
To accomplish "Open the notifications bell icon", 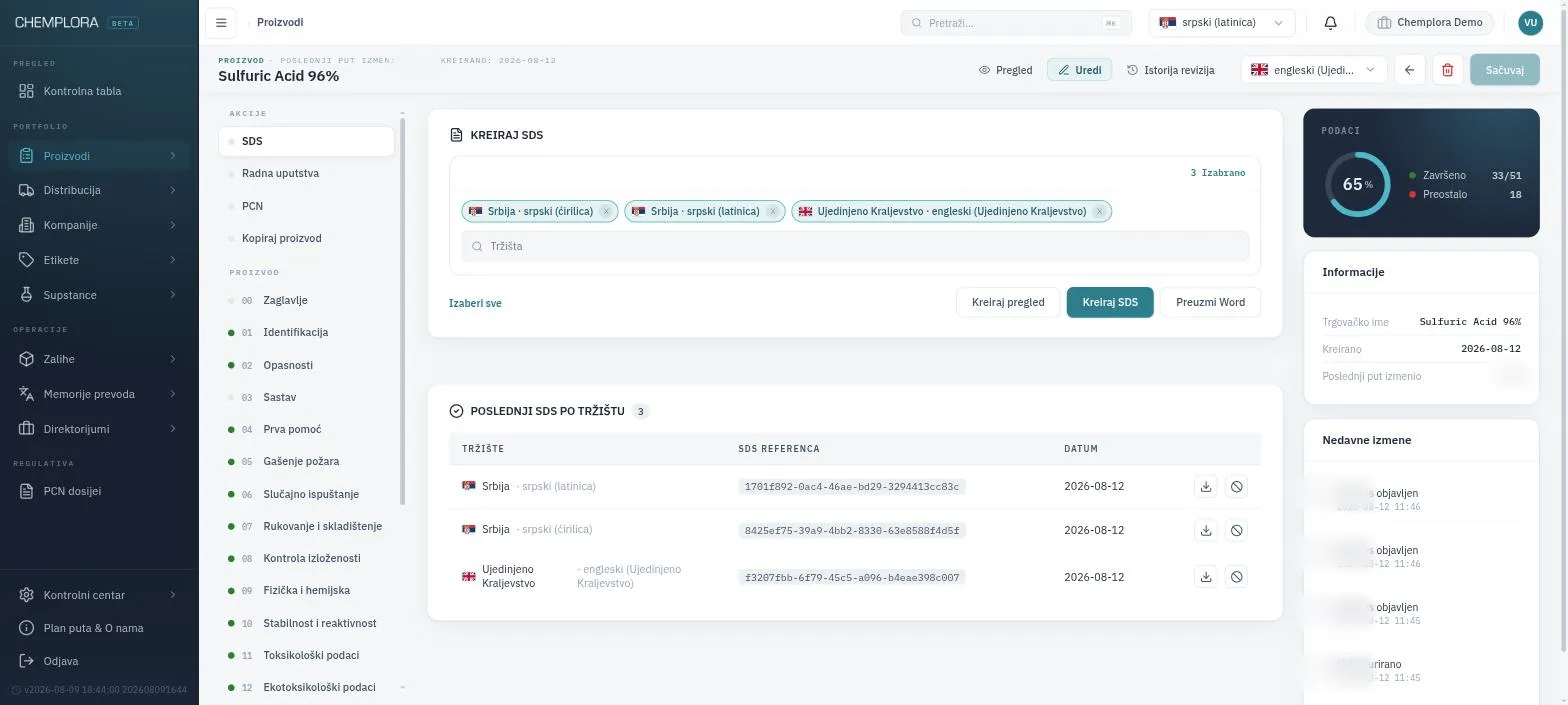I will tap(1330, 23).
